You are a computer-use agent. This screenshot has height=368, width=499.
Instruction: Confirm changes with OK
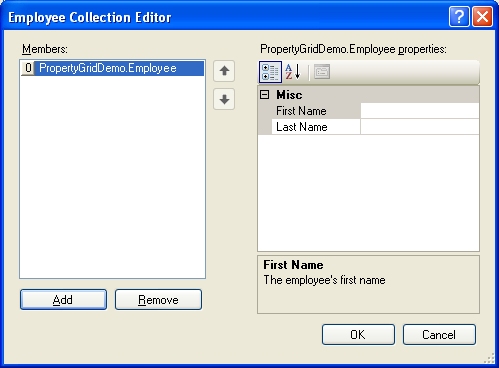[x=358, y=334]
